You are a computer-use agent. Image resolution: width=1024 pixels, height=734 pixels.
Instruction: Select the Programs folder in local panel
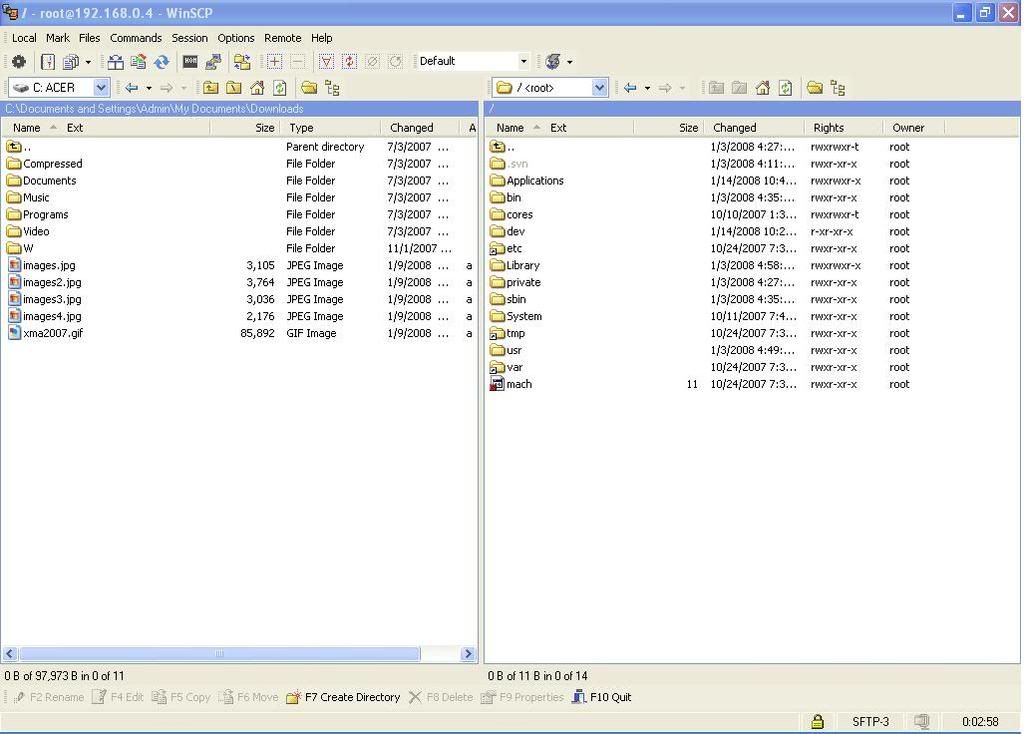pos(37,215)
